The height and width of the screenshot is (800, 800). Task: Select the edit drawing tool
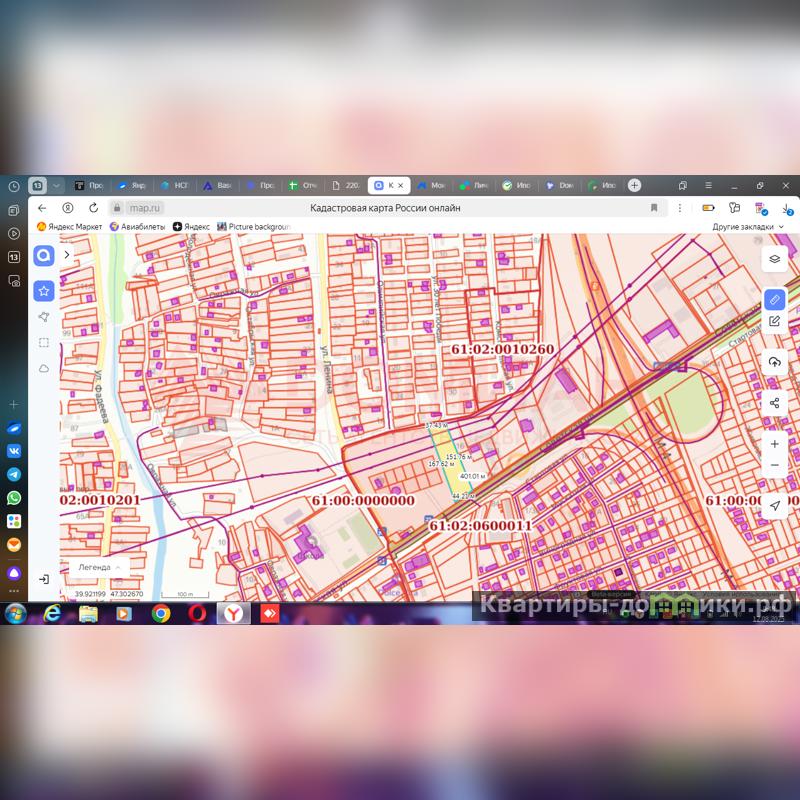pyautogui.click(x=774, y=321)
